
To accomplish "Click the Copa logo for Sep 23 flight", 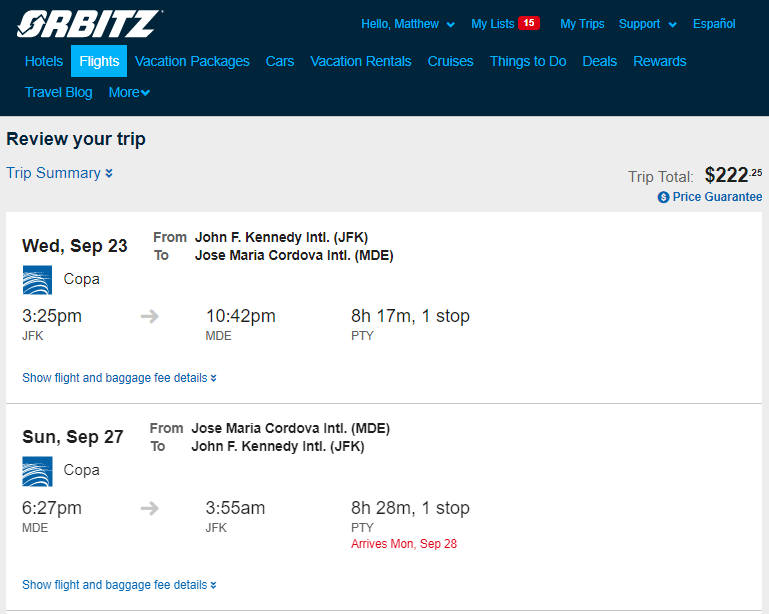I will coord(37,280).
